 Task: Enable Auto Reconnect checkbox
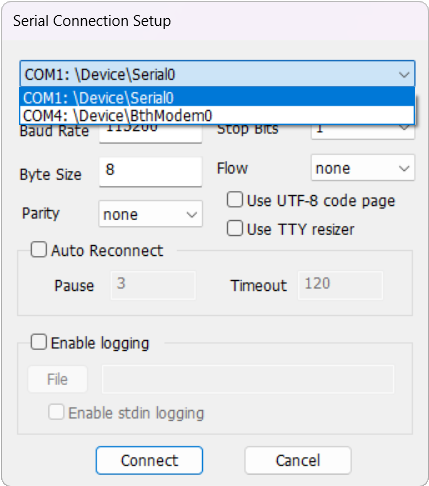[39, 250]
